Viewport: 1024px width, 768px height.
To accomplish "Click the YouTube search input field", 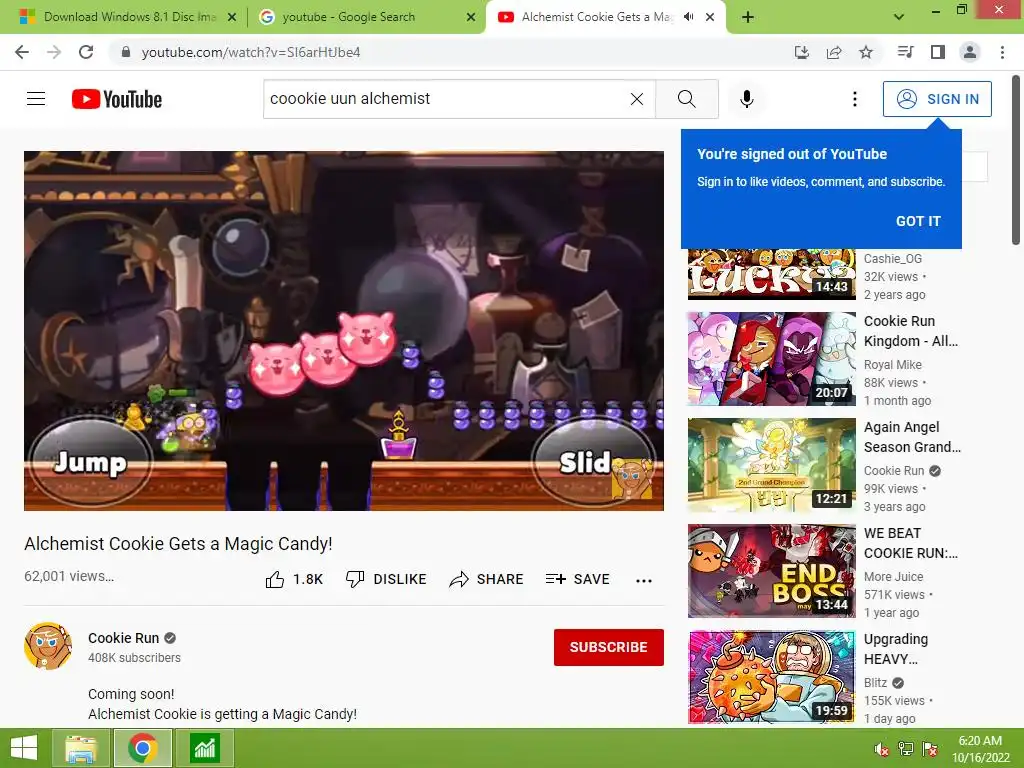I will (447, 99).
